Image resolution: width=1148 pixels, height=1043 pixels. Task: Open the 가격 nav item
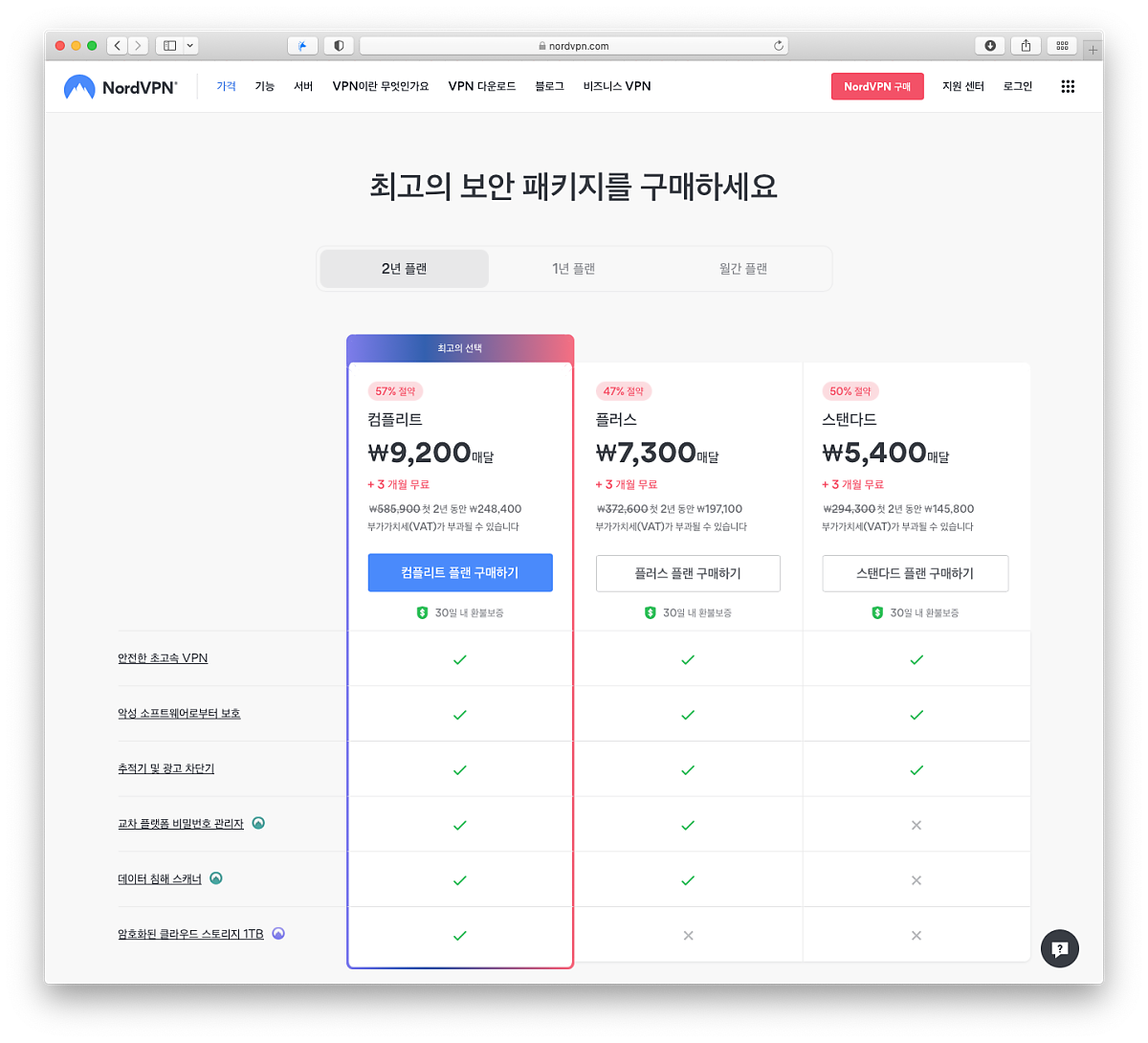click(x=226, y=86)
